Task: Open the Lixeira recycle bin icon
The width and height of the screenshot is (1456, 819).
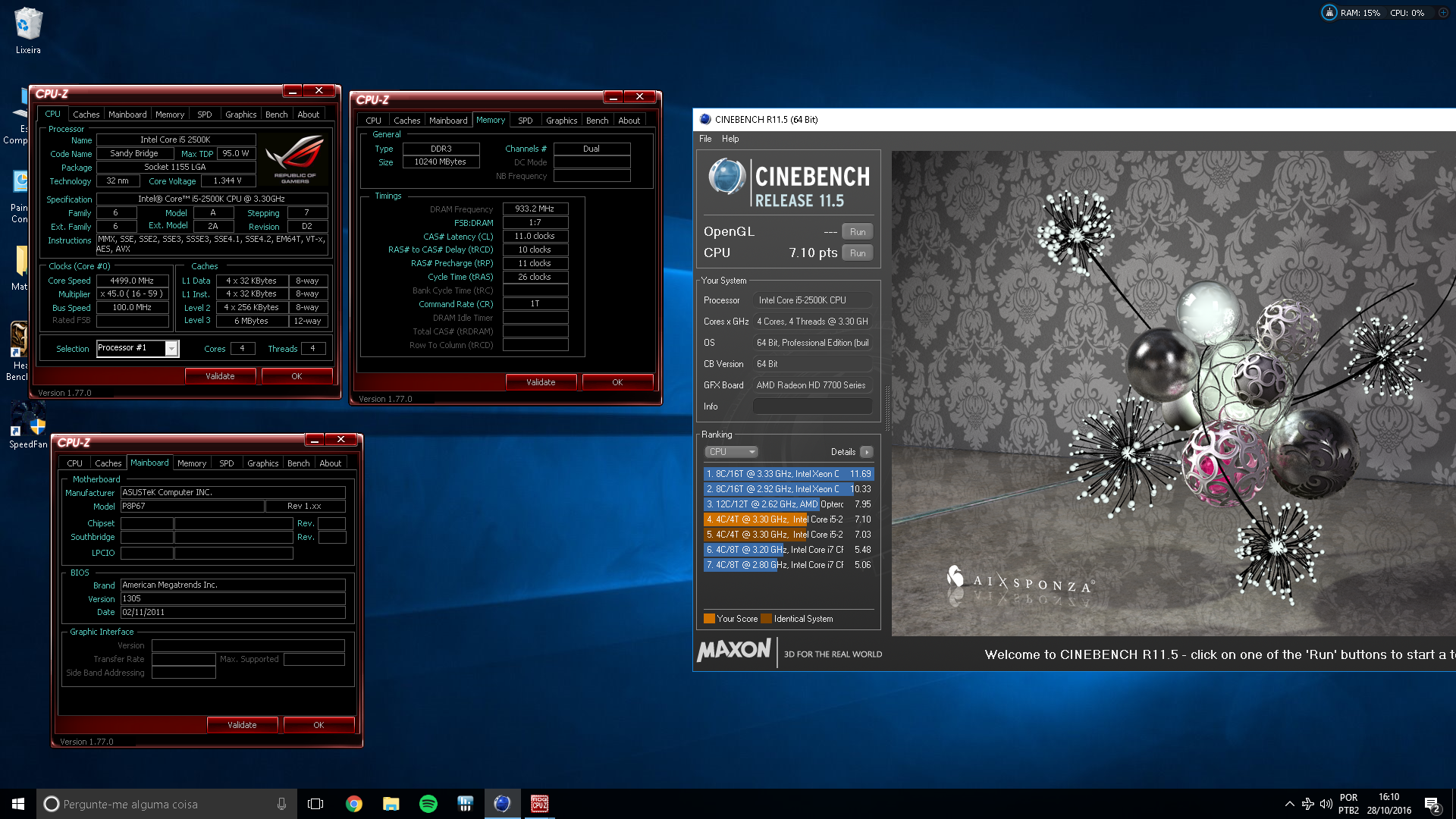Action: (x=28, y=30)
